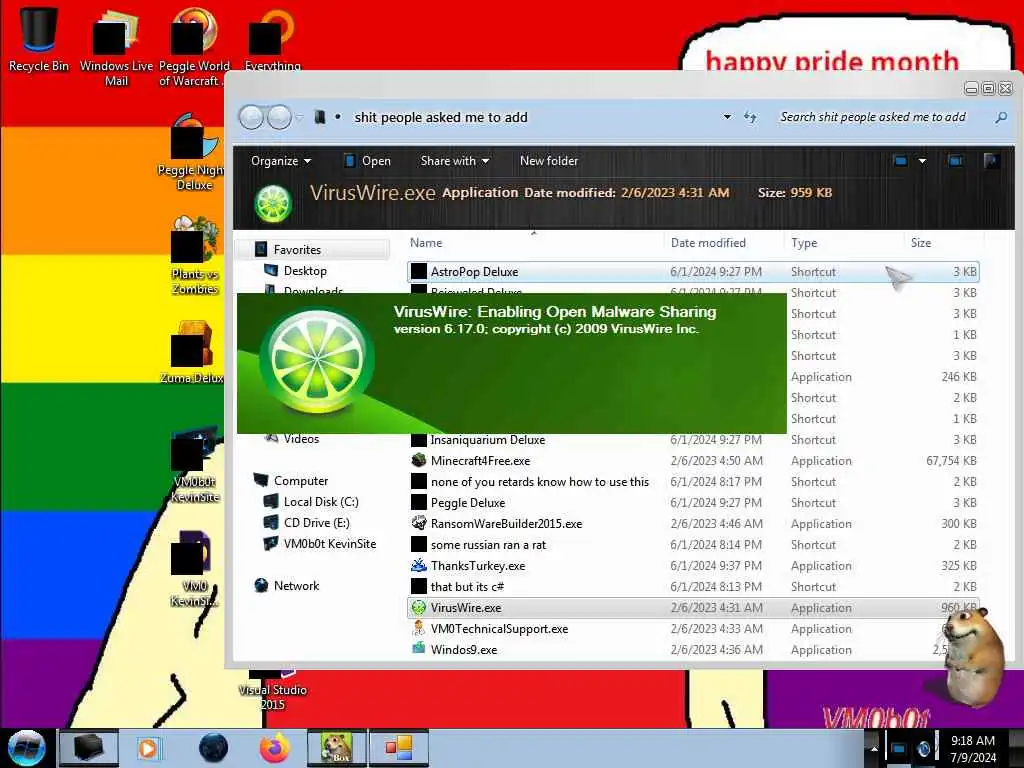Open Videos library in navigation pane
The width and height of the screenshot is (1024, 768).
[x=301, y=439]
